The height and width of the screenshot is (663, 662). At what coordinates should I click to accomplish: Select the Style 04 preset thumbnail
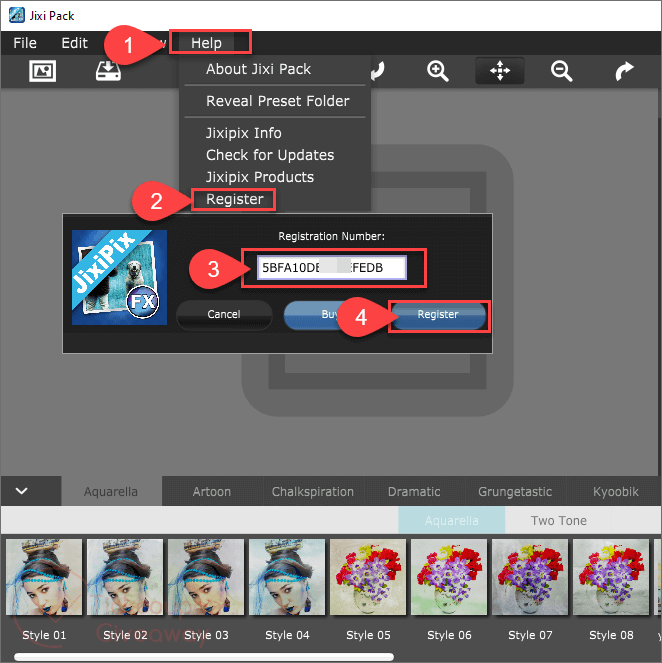click(287, 577)
